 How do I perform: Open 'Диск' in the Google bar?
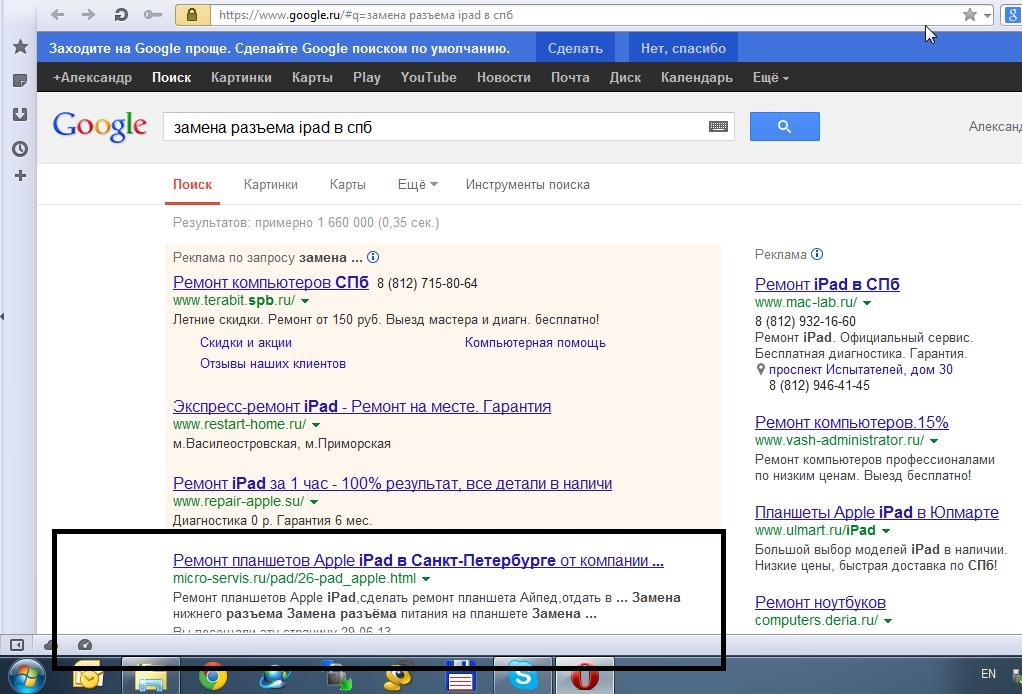pyautogui.click(x=625, y=78)
